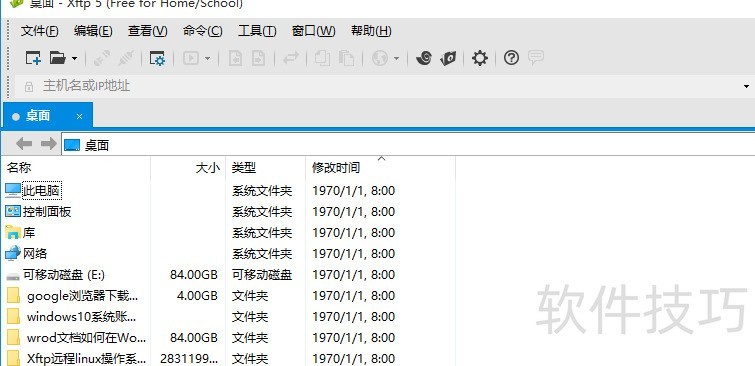Click the upload file toolbar icon
755x366 pixels.
point(259,58)
